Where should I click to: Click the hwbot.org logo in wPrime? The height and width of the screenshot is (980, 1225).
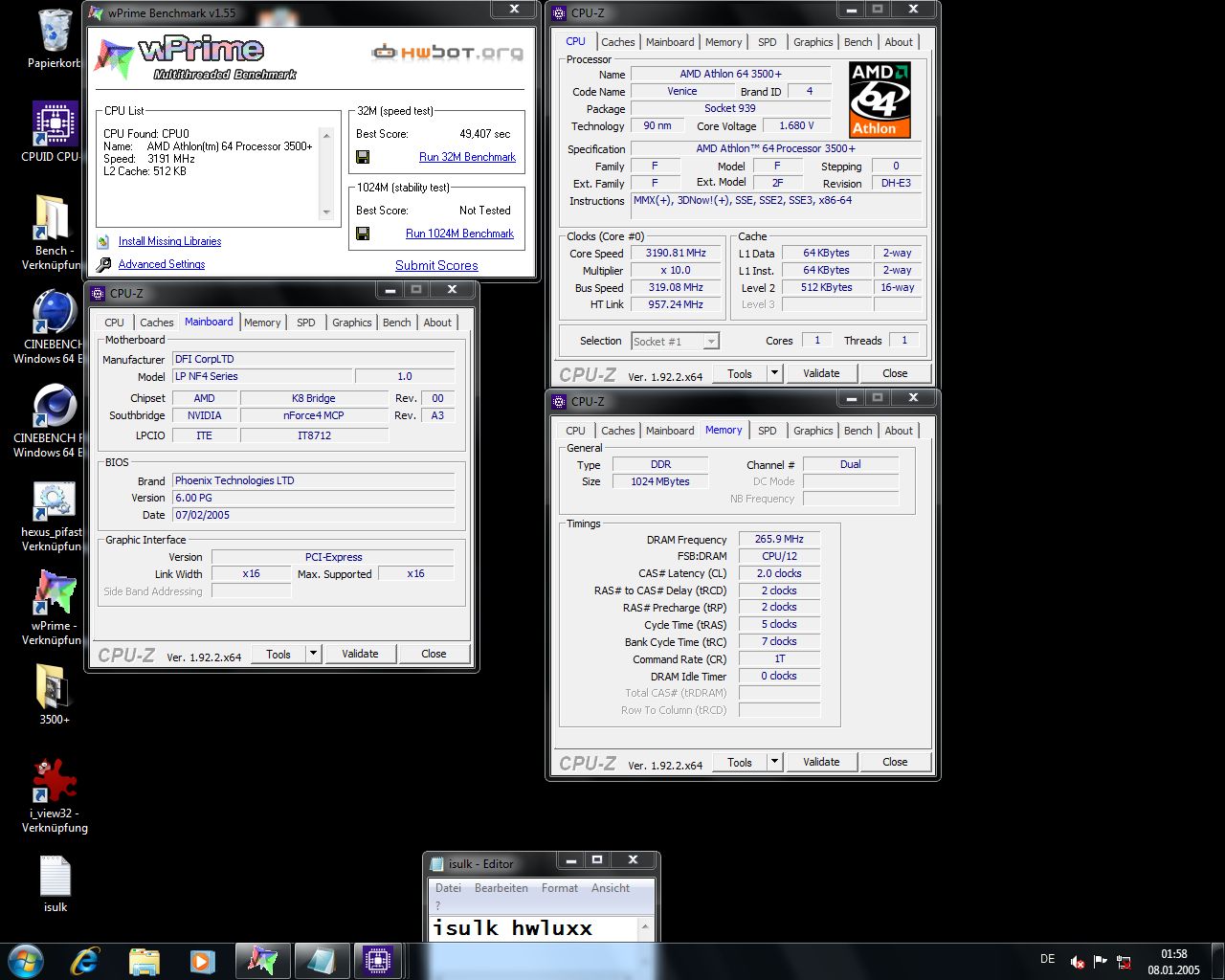pos(447,52)
